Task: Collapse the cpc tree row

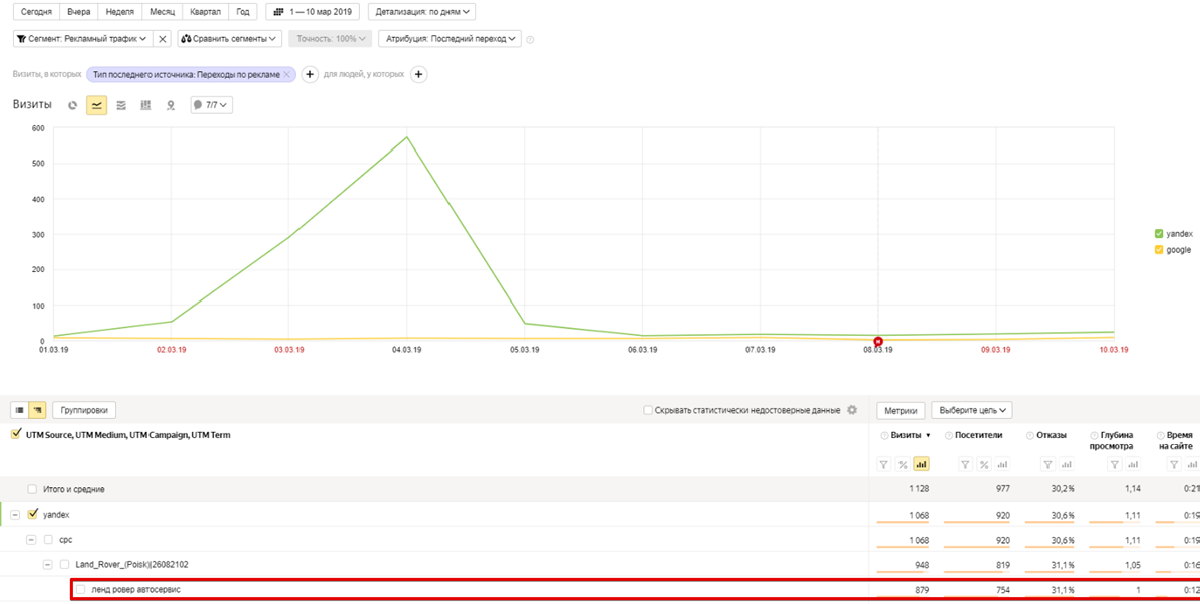Action: 32,539
